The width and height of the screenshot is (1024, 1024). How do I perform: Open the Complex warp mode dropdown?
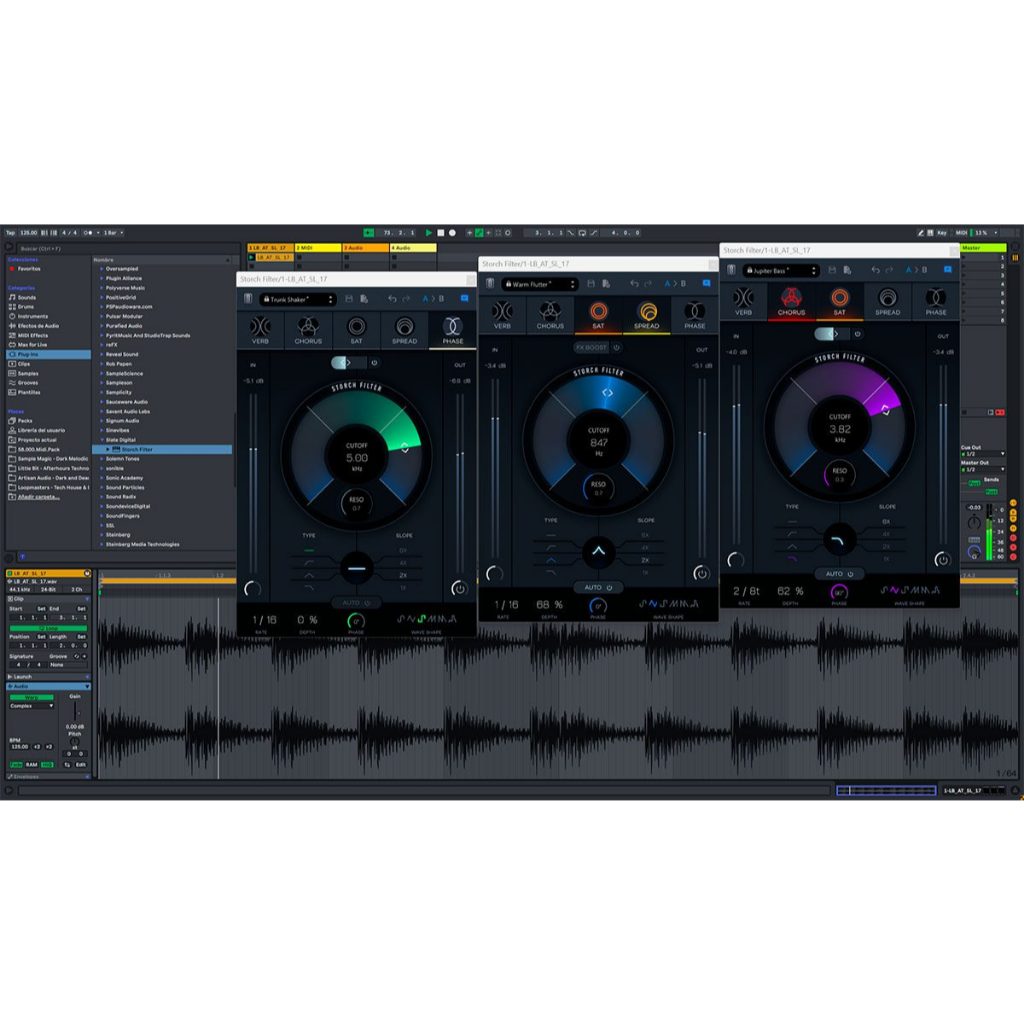click(32, 706)
